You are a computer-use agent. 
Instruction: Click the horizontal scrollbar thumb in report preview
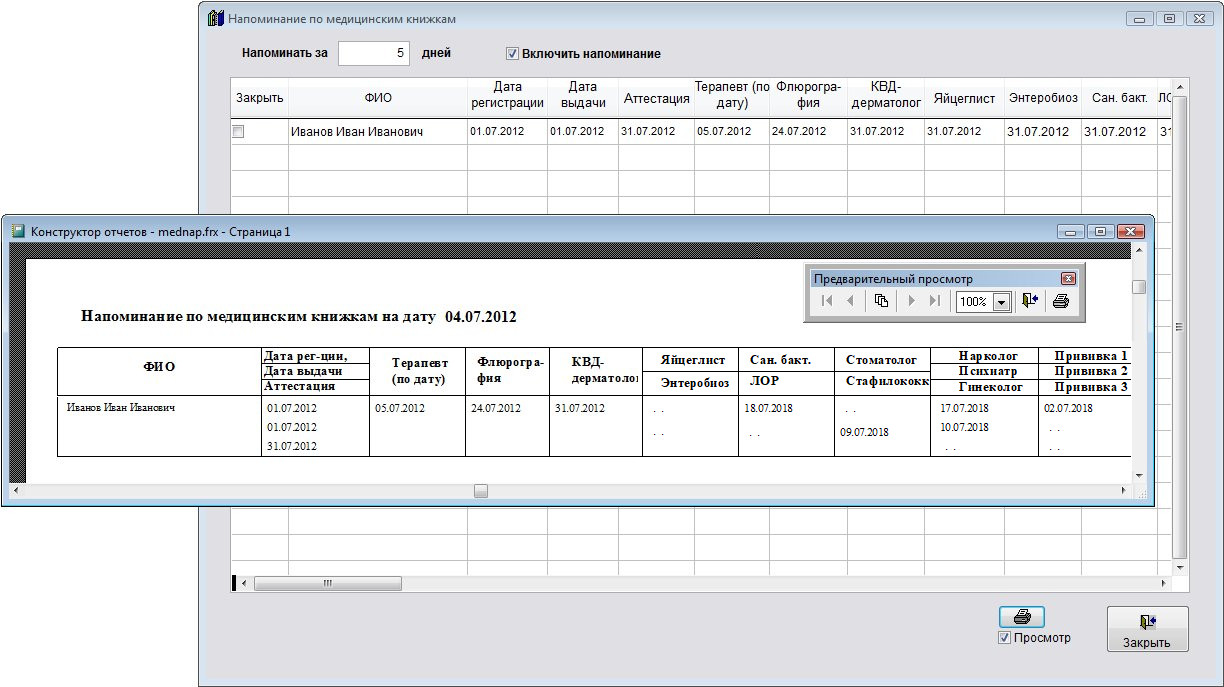[x=481, y=491]
